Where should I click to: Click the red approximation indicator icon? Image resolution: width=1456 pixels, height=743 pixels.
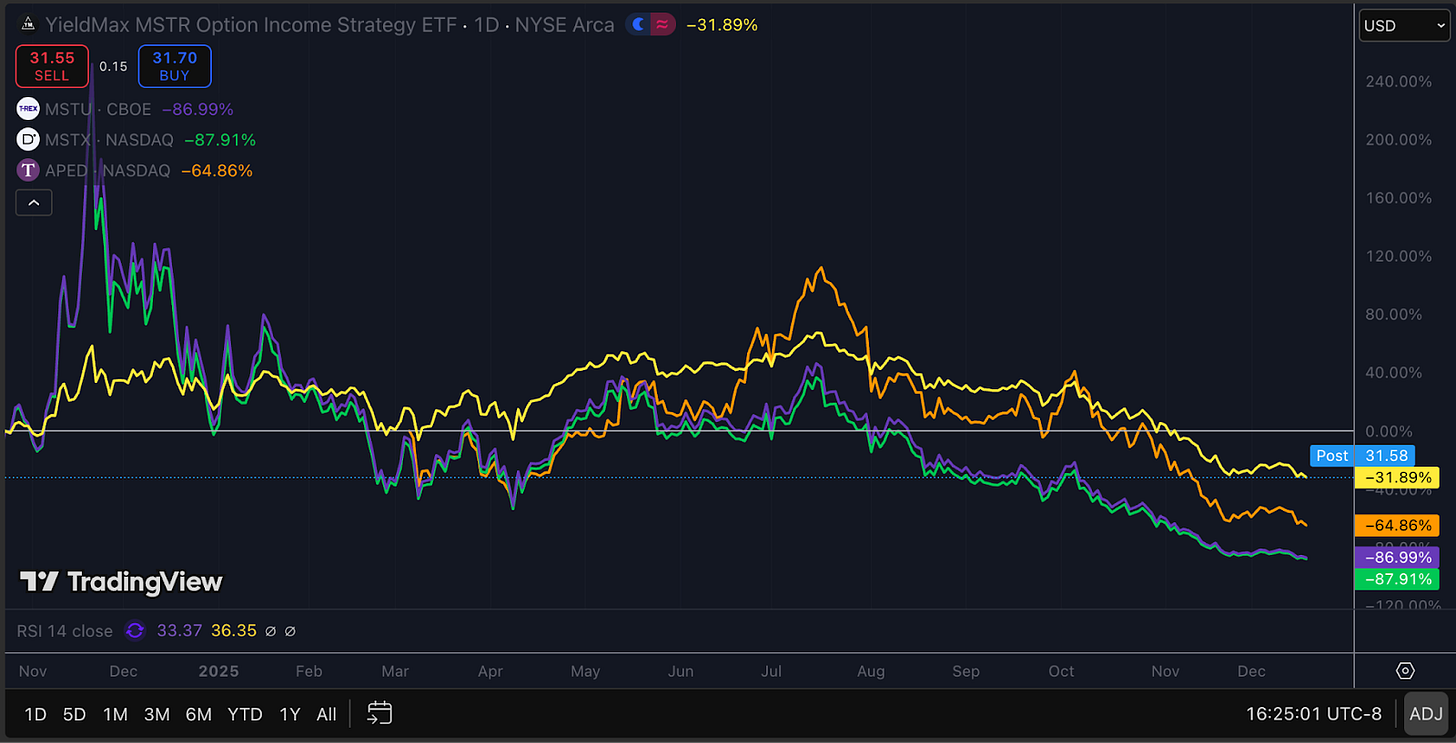point(662,25)
